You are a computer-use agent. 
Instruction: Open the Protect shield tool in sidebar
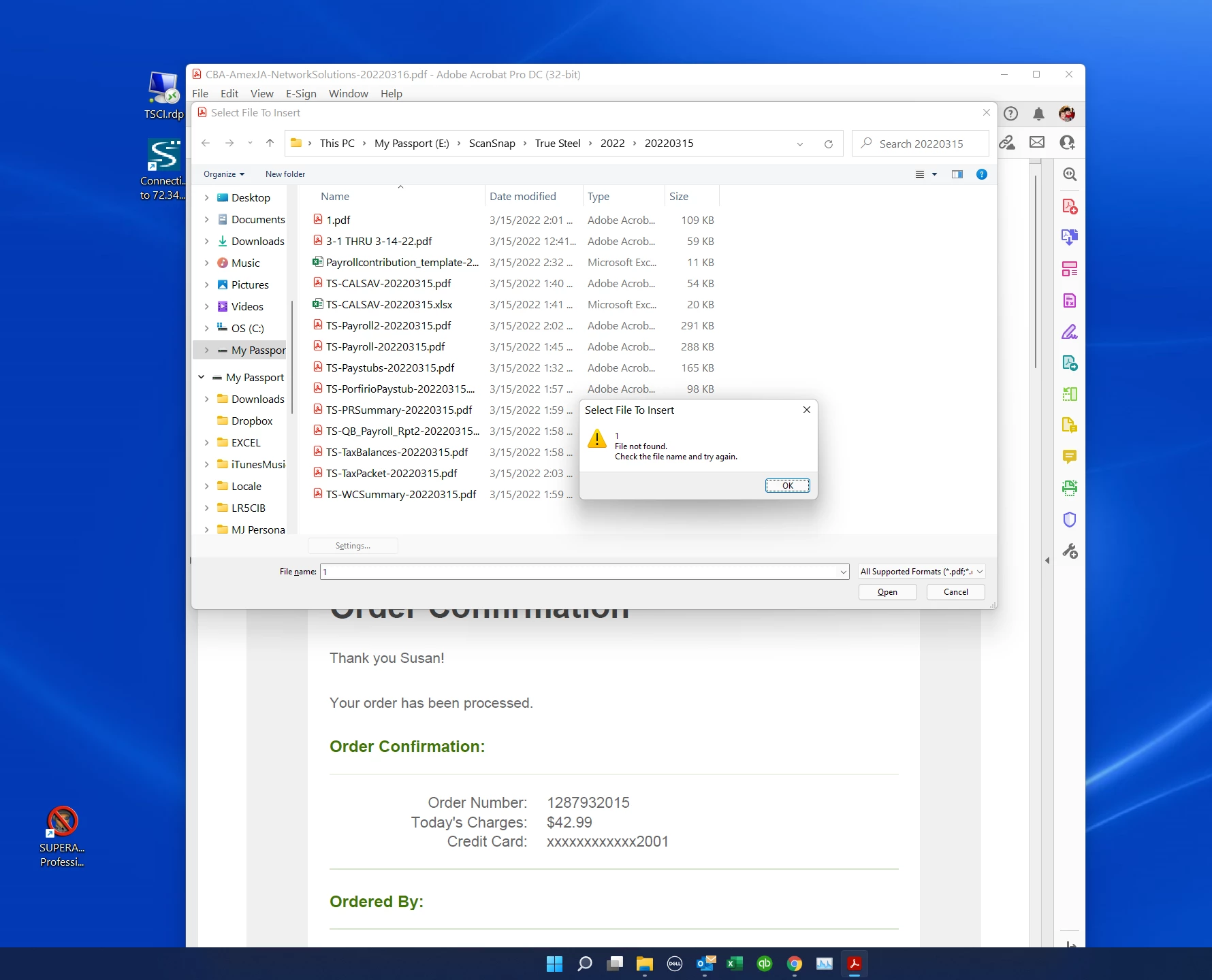coord(1070,519)
